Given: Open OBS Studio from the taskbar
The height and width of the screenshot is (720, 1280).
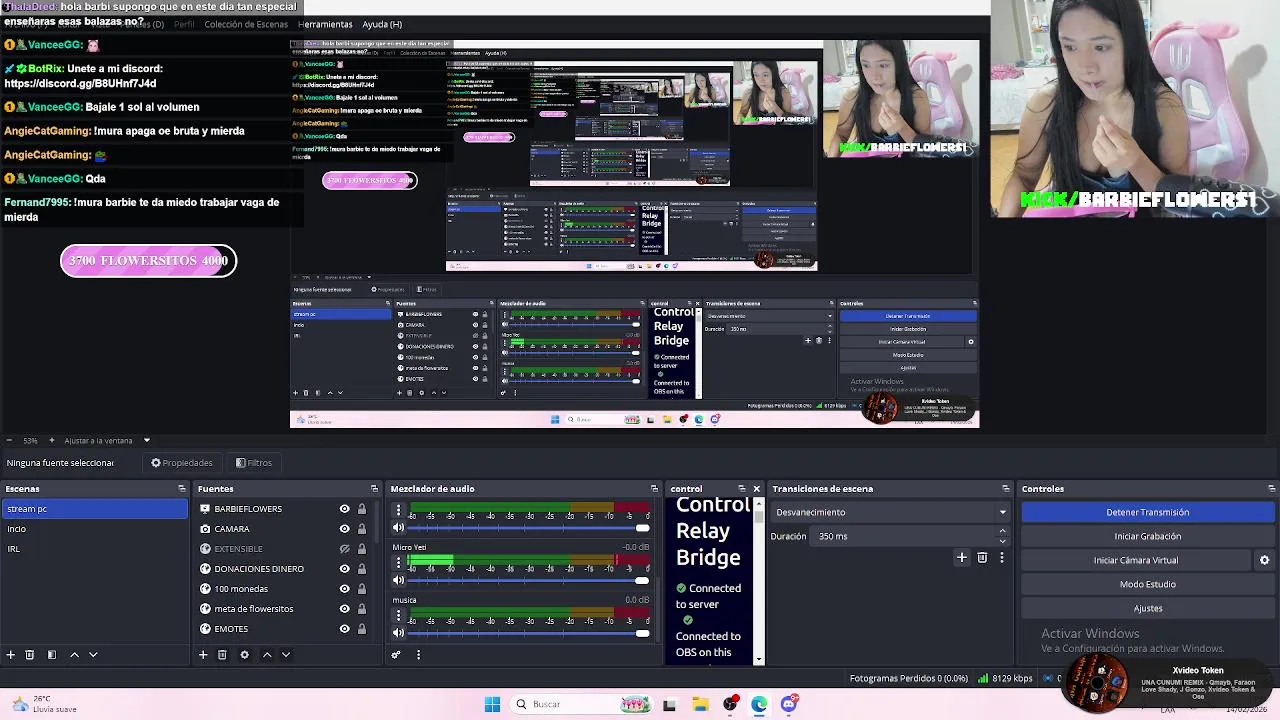Looking at the screenshot, I should pos(730,704).
